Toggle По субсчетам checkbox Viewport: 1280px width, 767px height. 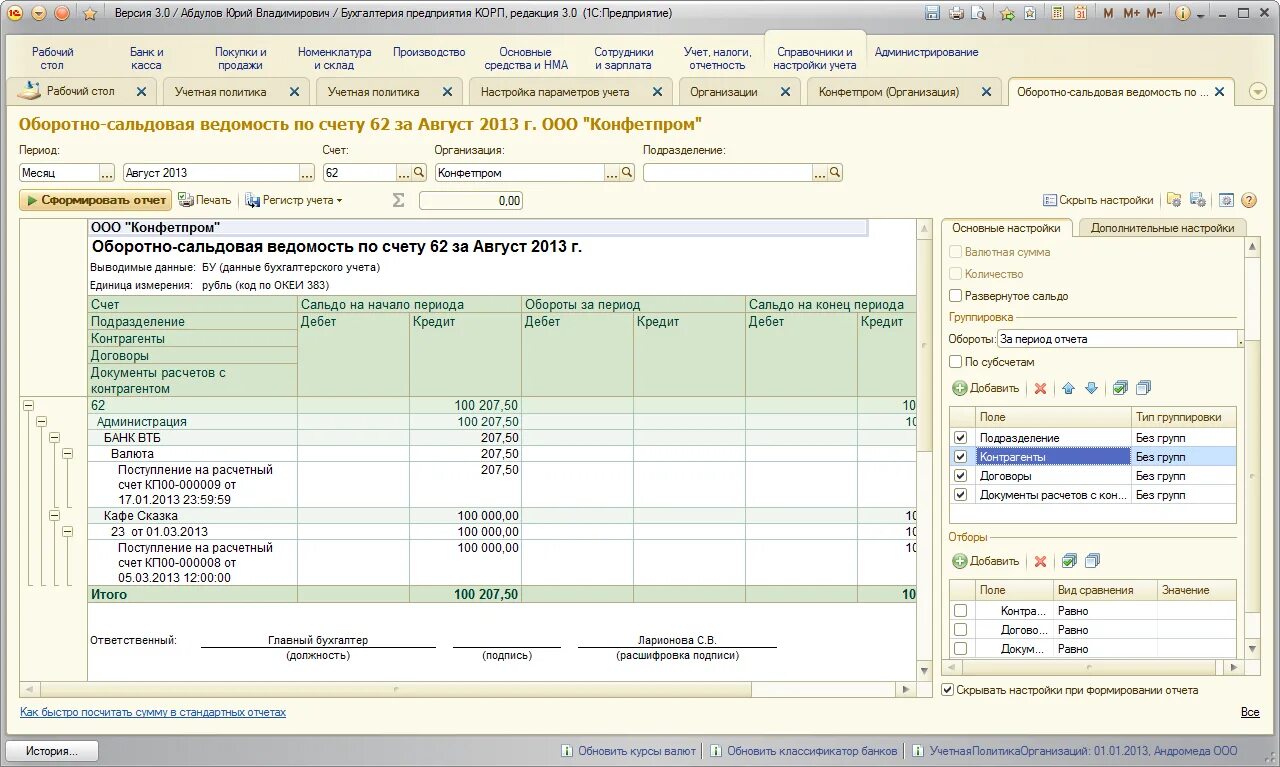tap(956, 362)
